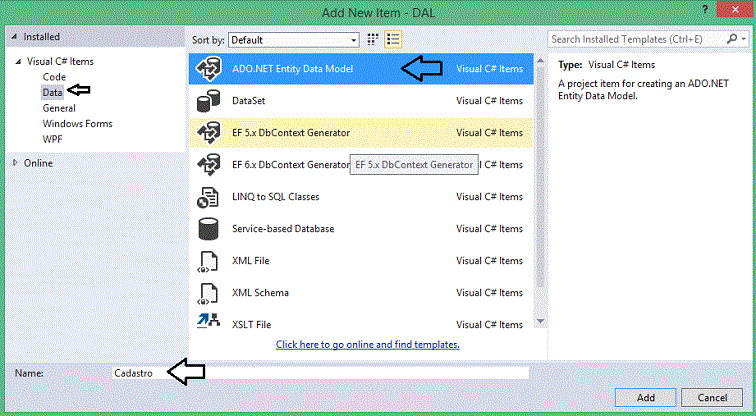Image resolution: width=756 pixels, height=416 pixels.
Task: Click the scrollbar down arrow
Action: pos(540,321)
